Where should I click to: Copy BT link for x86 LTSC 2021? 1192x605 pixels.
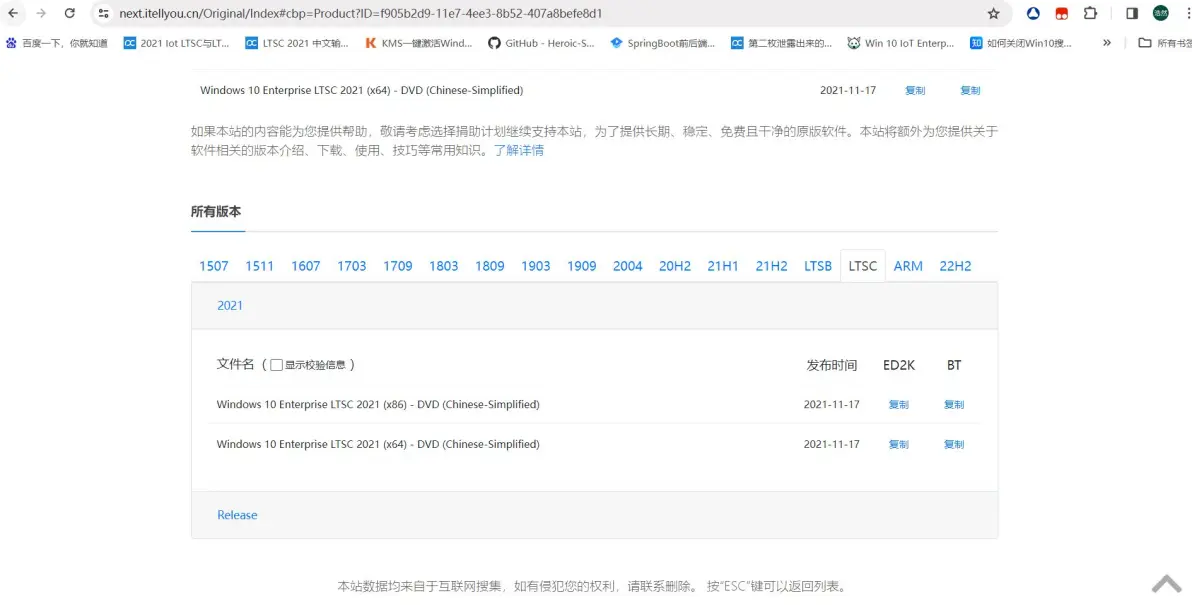click(954, 404)
